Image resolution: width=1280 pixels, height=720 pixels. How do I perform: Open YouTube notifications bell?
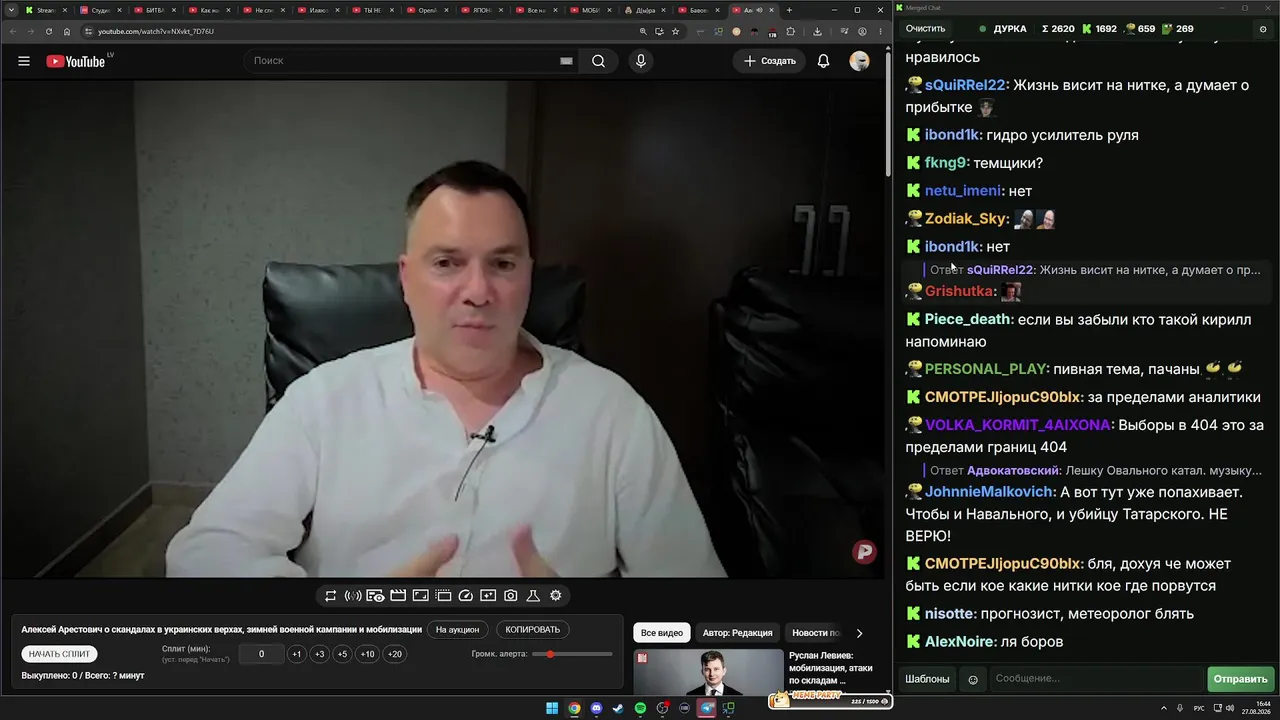(823, 61)
